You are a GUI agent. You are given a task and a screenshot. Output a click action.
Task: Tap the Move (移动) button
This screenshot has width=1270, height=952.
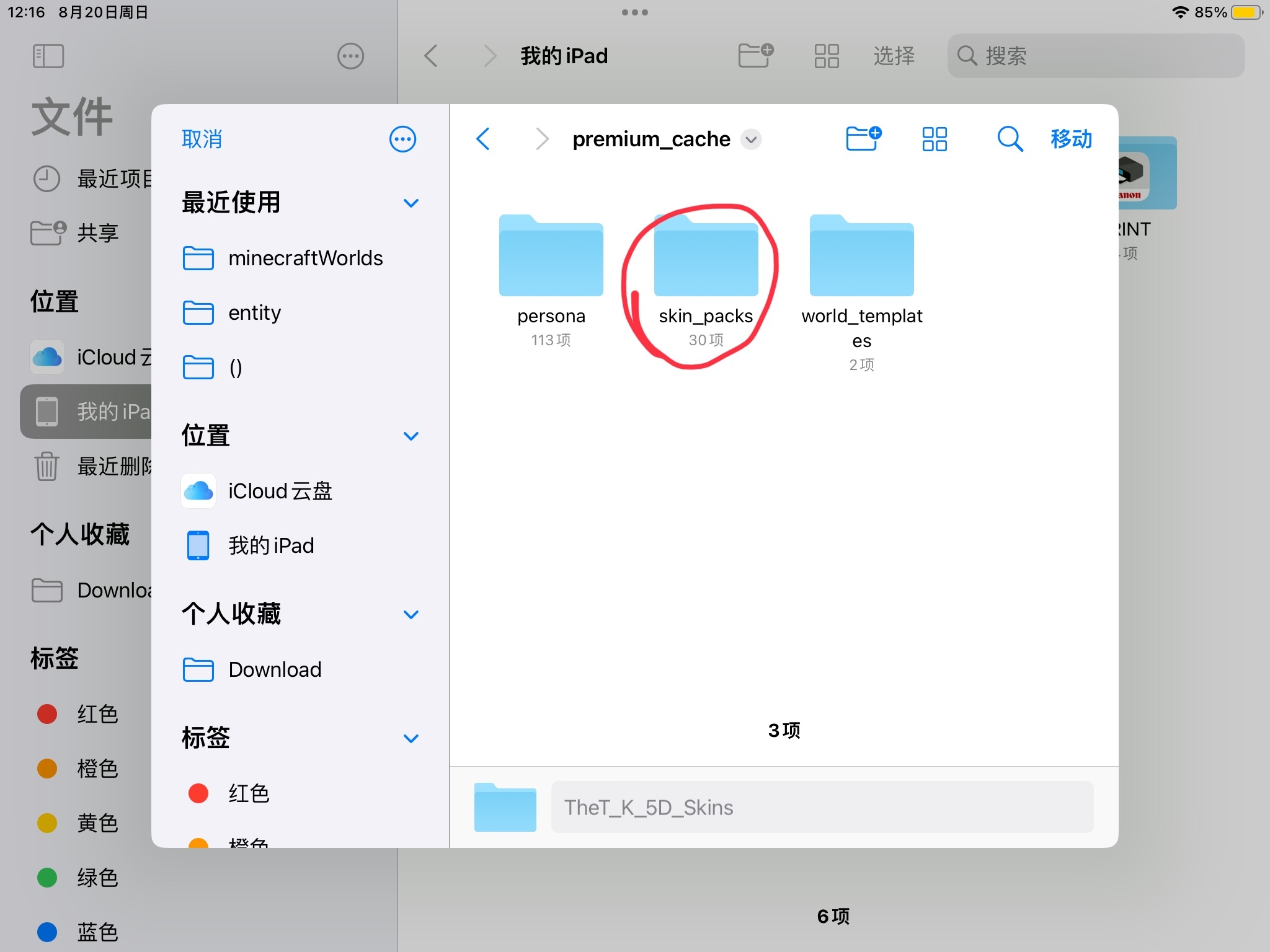(x=1071, y=139)
